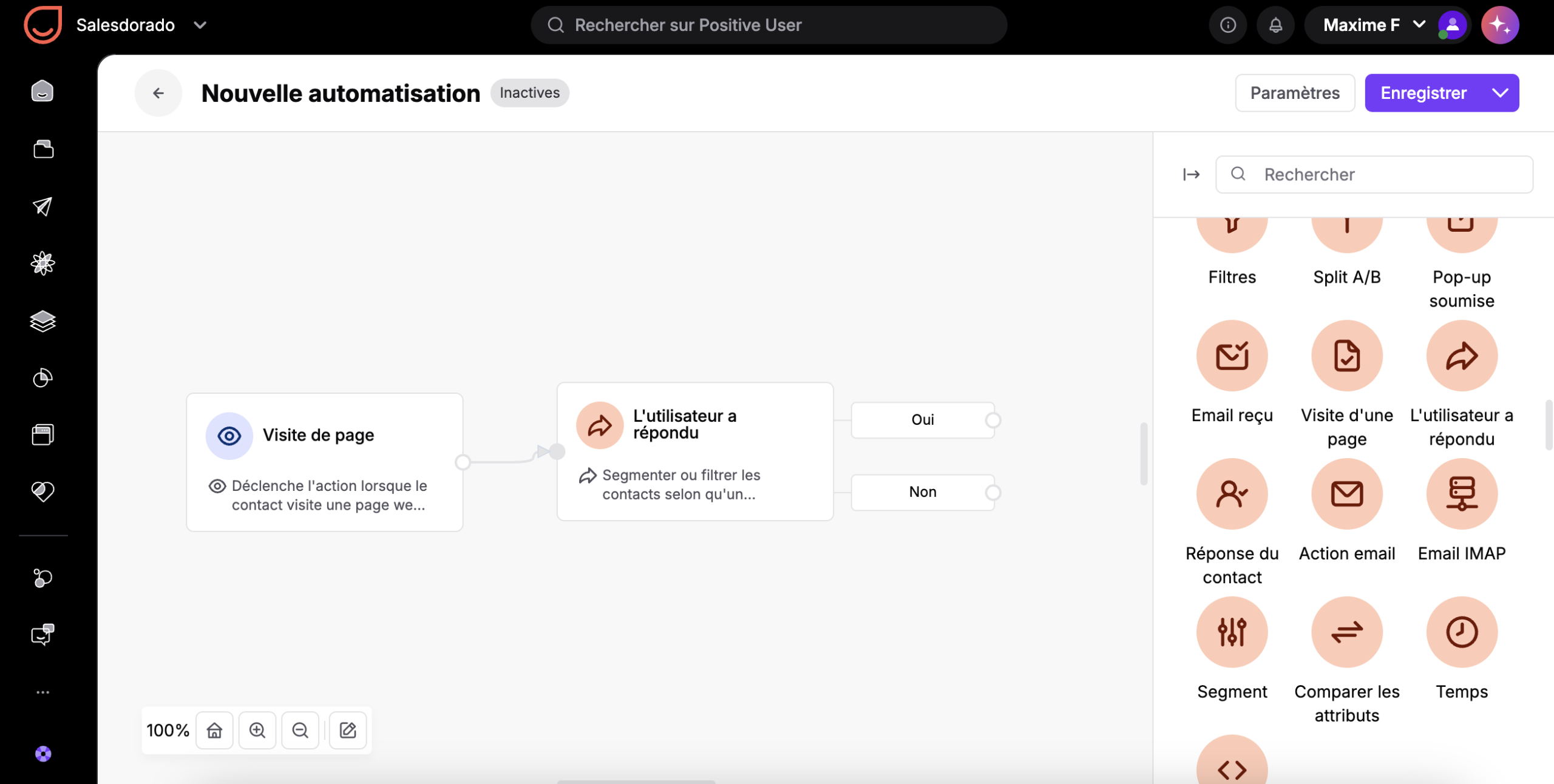Click the sparkle AI assistant icon
The width and height of the screenshot is (1554, 784).
click(1500, 25)
